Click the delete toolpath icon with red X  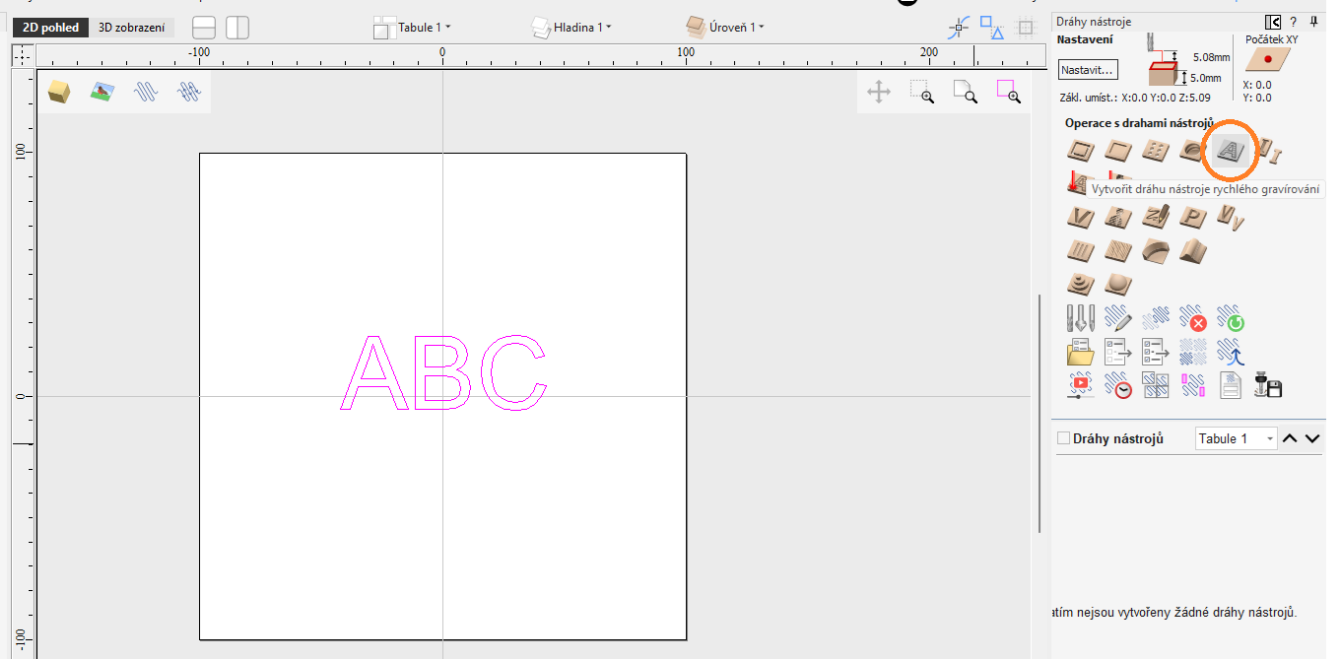pyautogui.click(x=1193, y=320)
